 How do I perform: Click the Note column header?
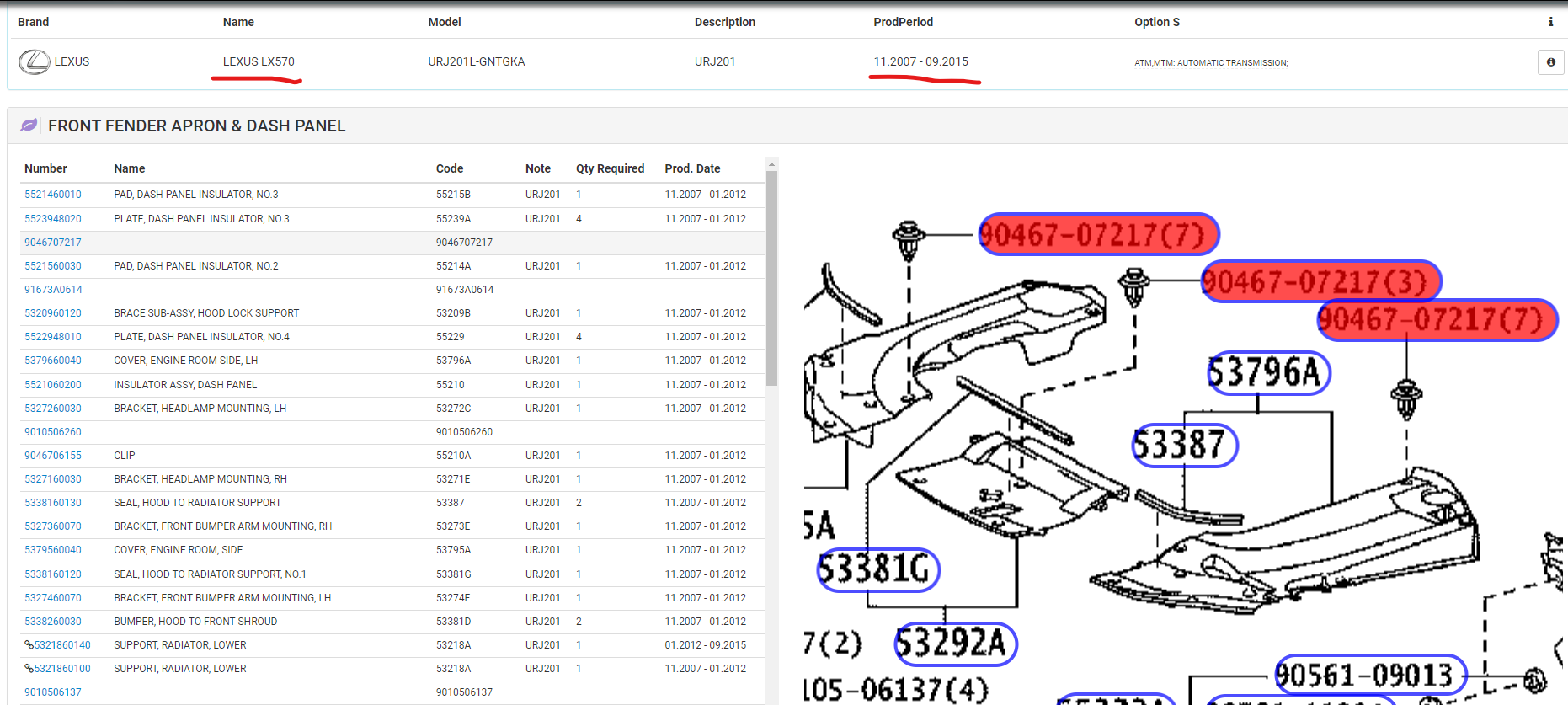point(538,168)
